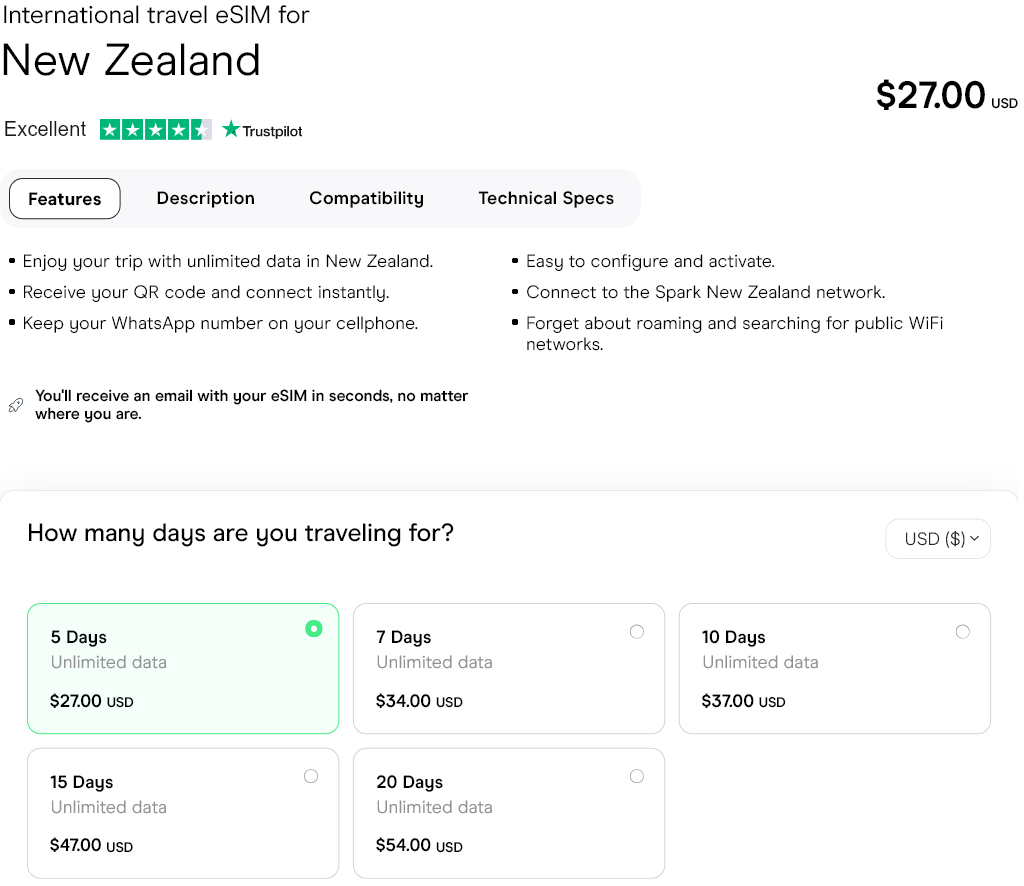1024x886 pixels.
Task: Click the Excellent rating text
Action: [x=45, y=129]
